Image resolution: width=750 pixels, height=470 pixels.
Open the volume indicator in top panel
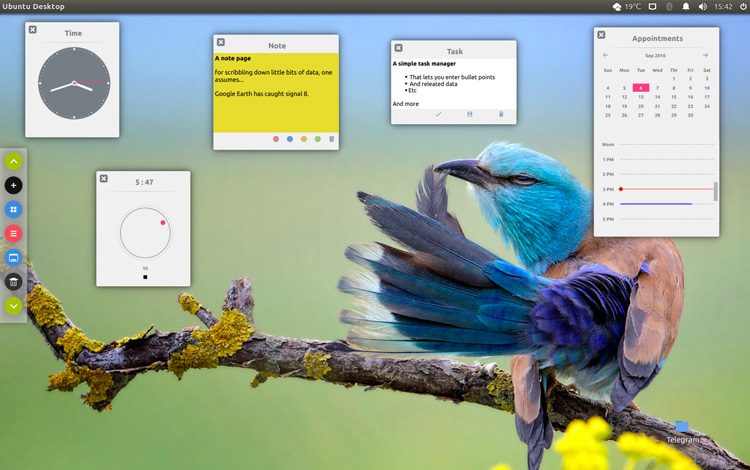coord(703,7)
